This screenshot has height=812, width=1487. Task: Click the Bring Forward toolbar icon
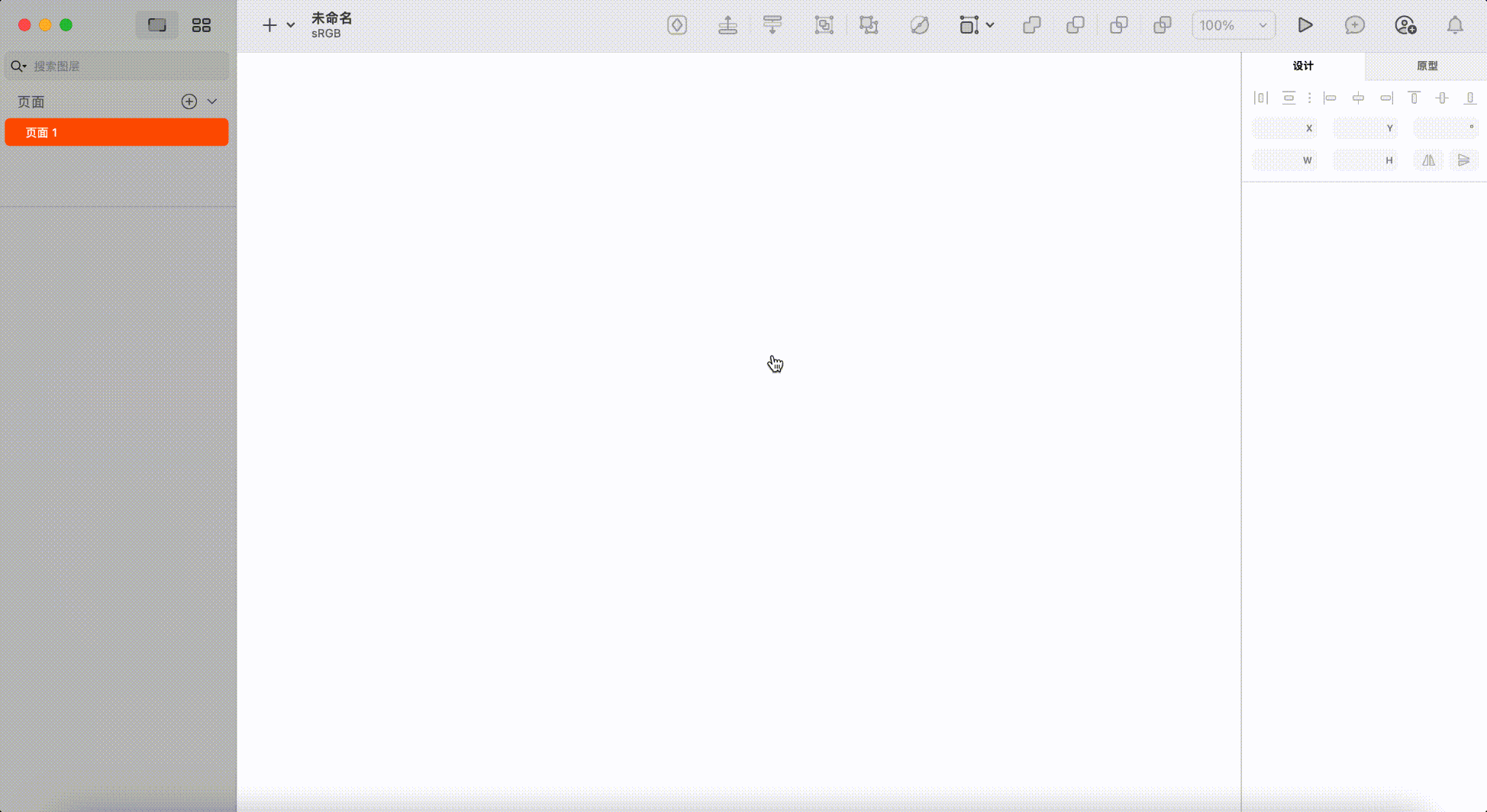point(727,25)
